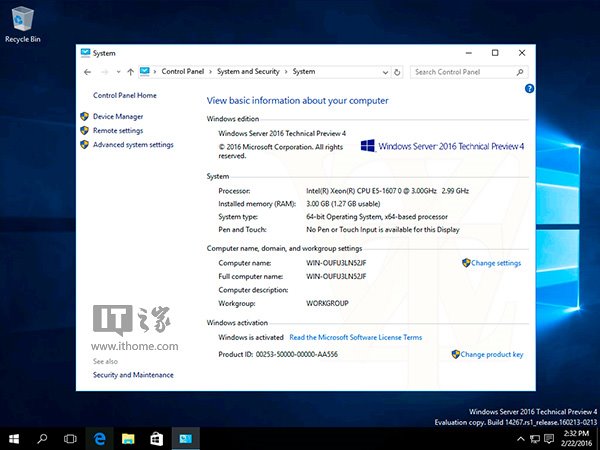The width and height of the screenshot is (600, 450).
Task: Click the System taskbar button
Action: 186,439
